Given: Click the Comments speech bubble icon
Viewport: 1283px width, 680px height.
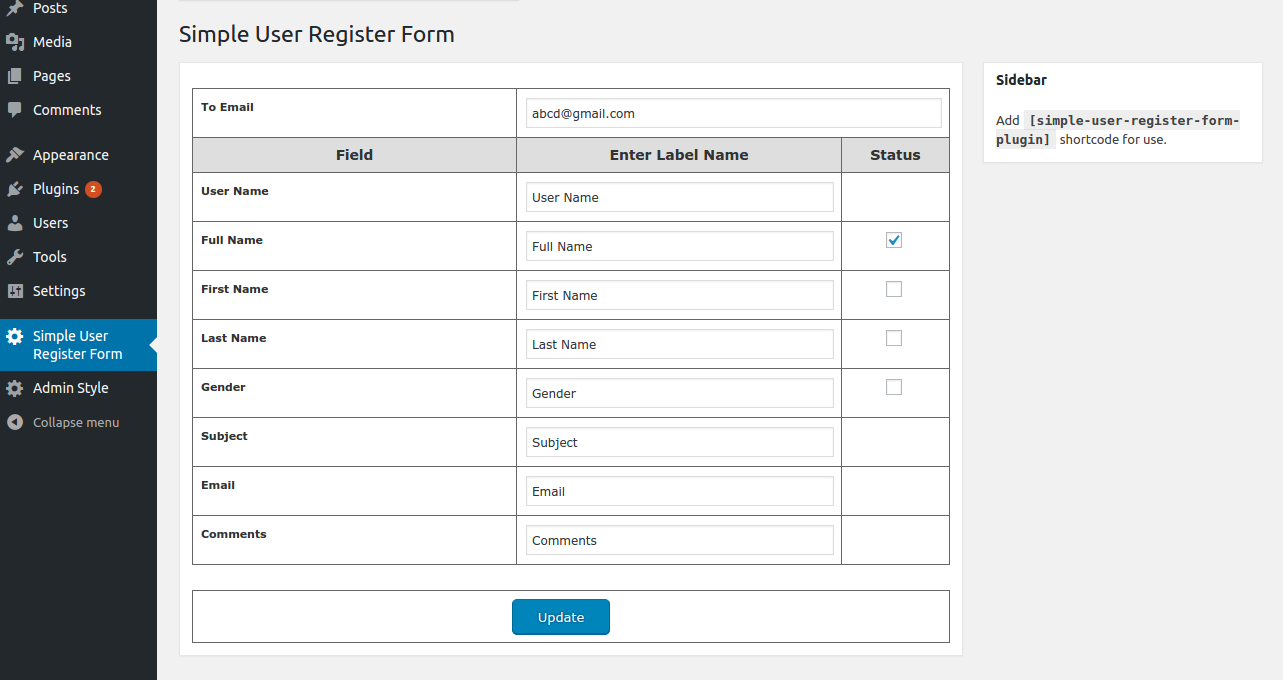Looking at the screenshot, I should (x=16, y=110).
